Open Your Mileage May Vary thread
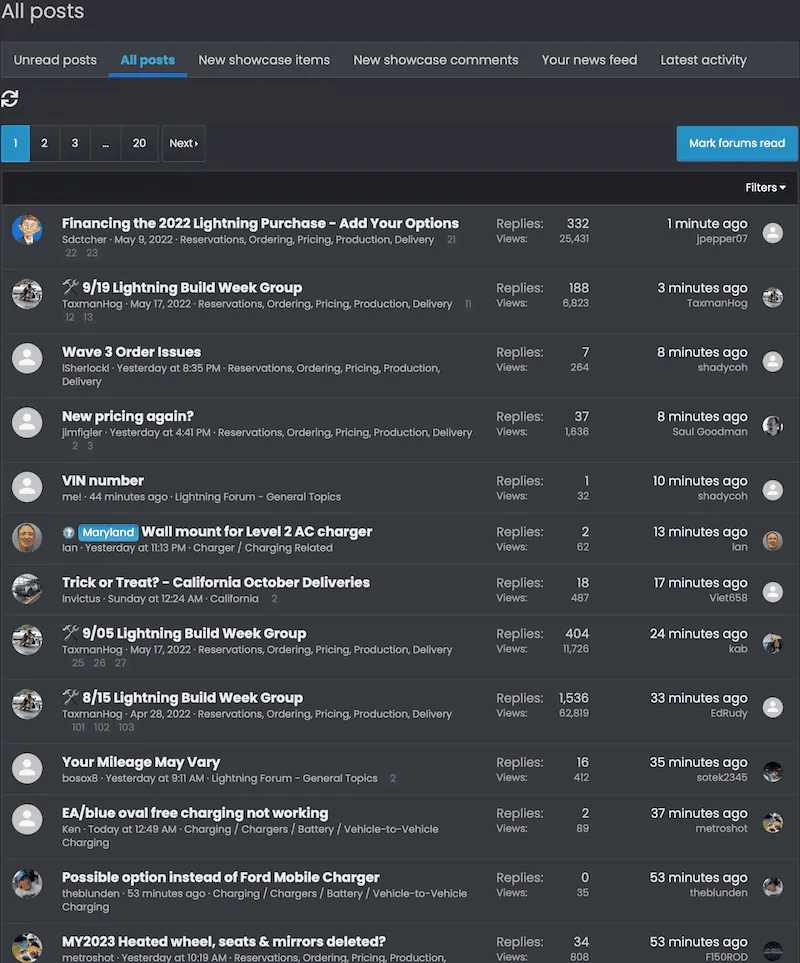Image resolution: width=800 pixels, height=963 pixels. 141,762
